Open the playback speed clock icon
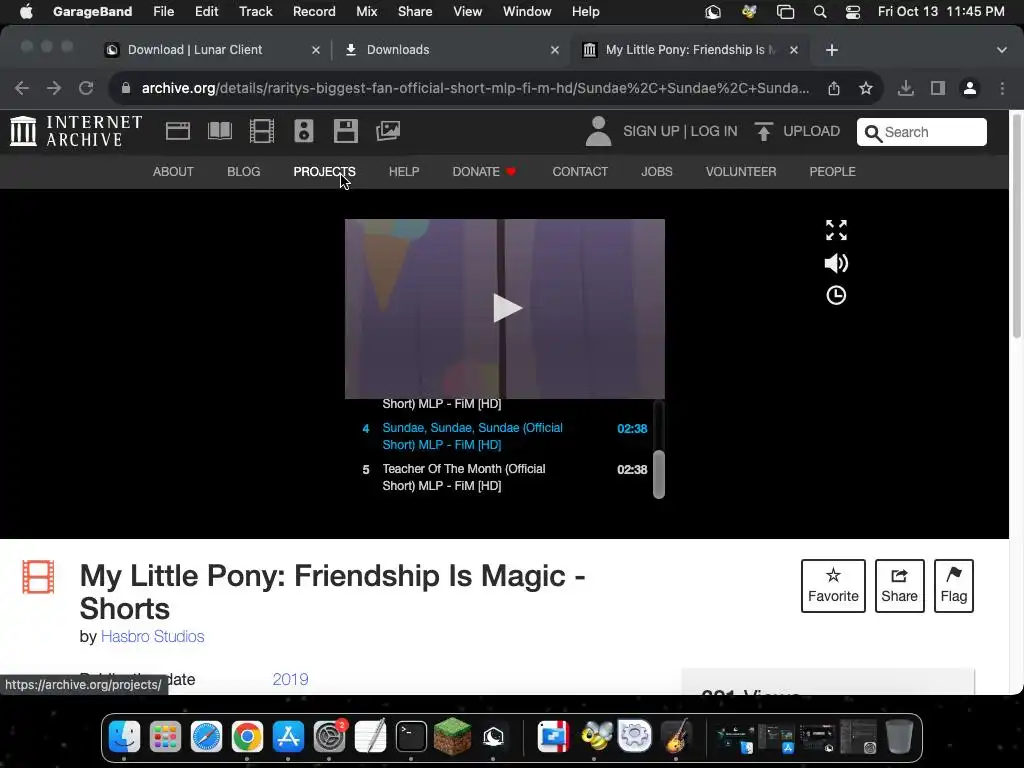The height and width of the screenshot is (768, 1024). point(836,295)
